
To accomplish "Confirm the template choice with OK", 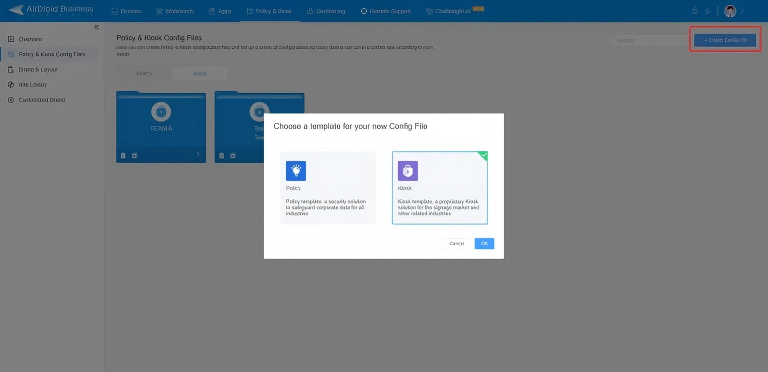I will click(484, 243).
